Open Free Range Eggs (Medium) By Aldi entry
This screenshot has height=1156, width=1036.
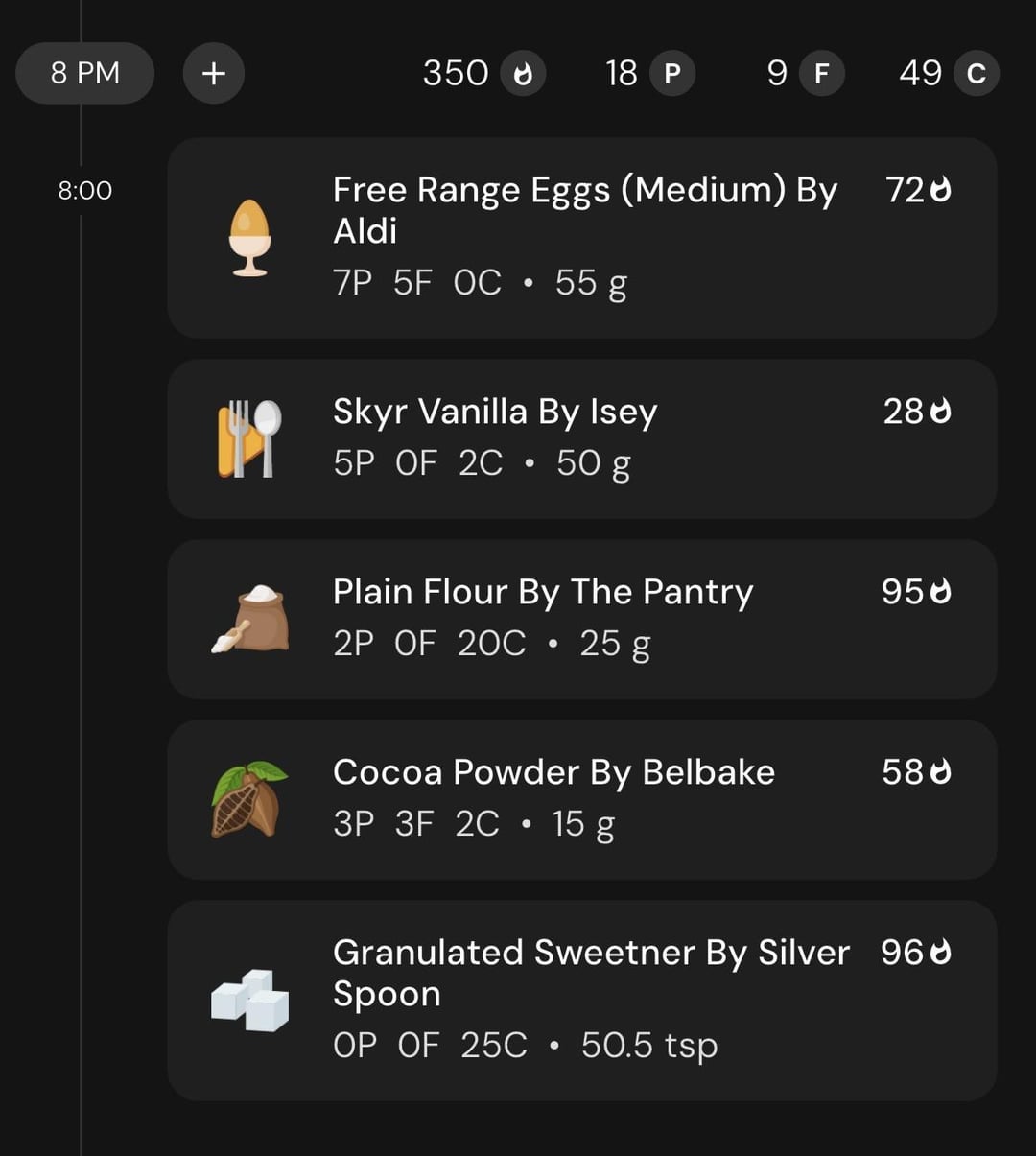coord(582,238)
